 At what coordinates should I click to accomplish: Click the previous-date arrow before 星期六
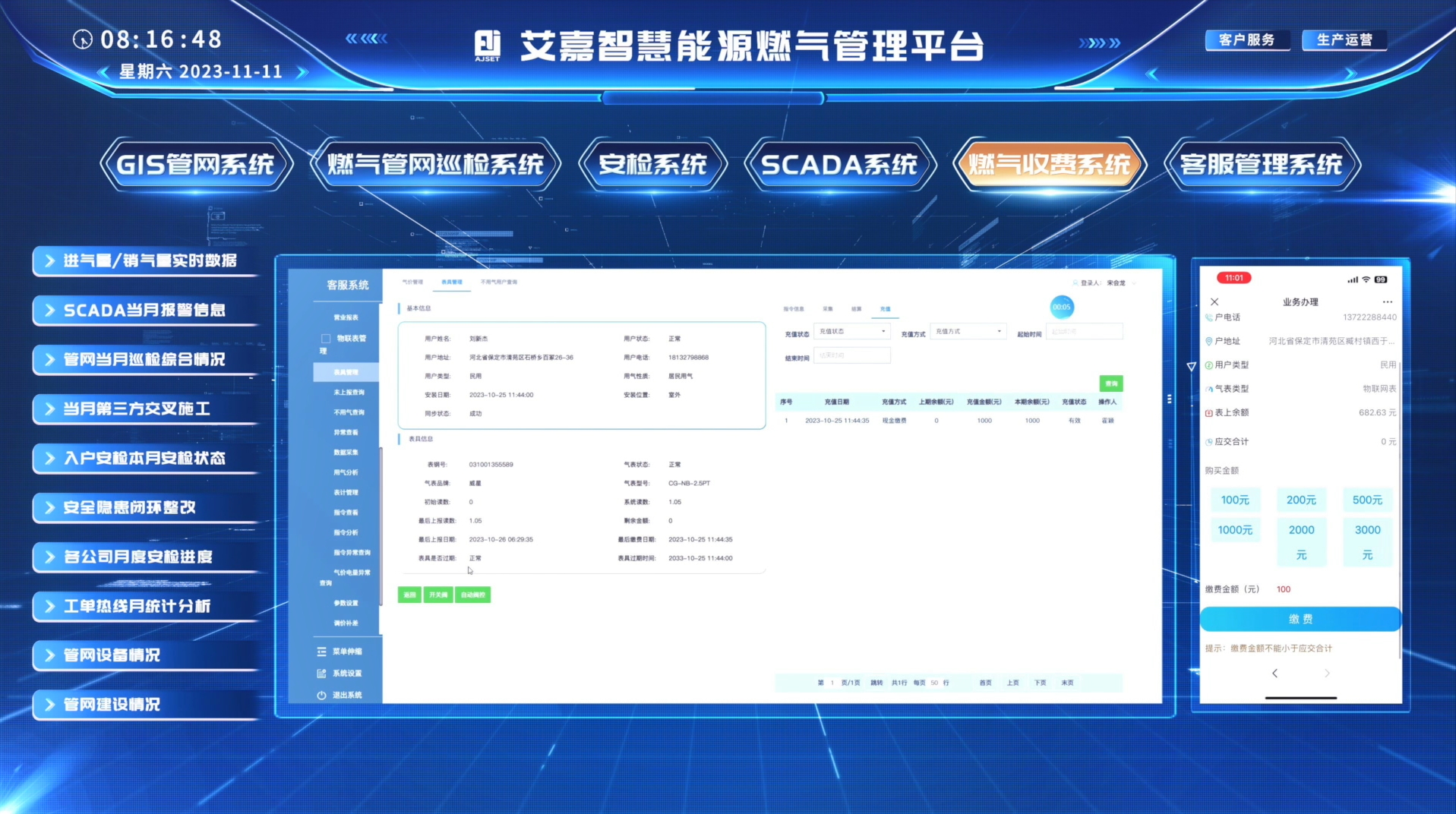pyautogui.click(x=104, y=72)
